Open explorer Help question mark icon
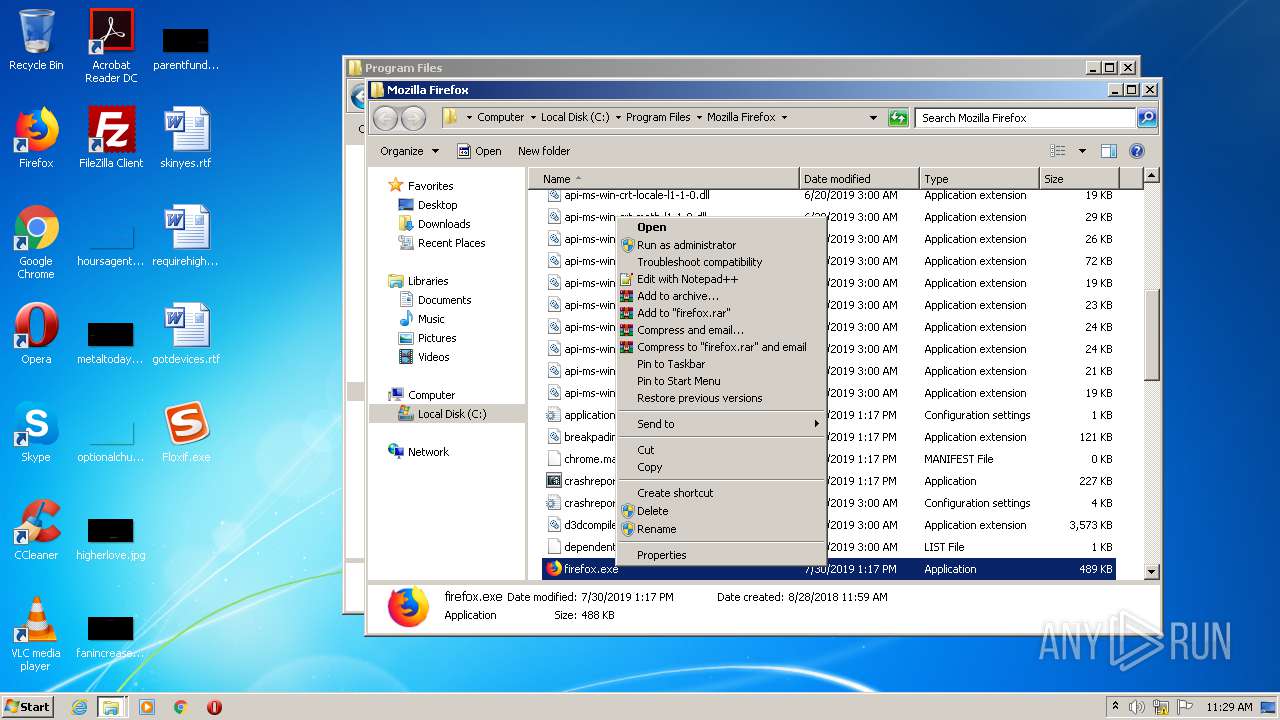Screen dimensions: 1280x720 click(x=1137, y=151)
